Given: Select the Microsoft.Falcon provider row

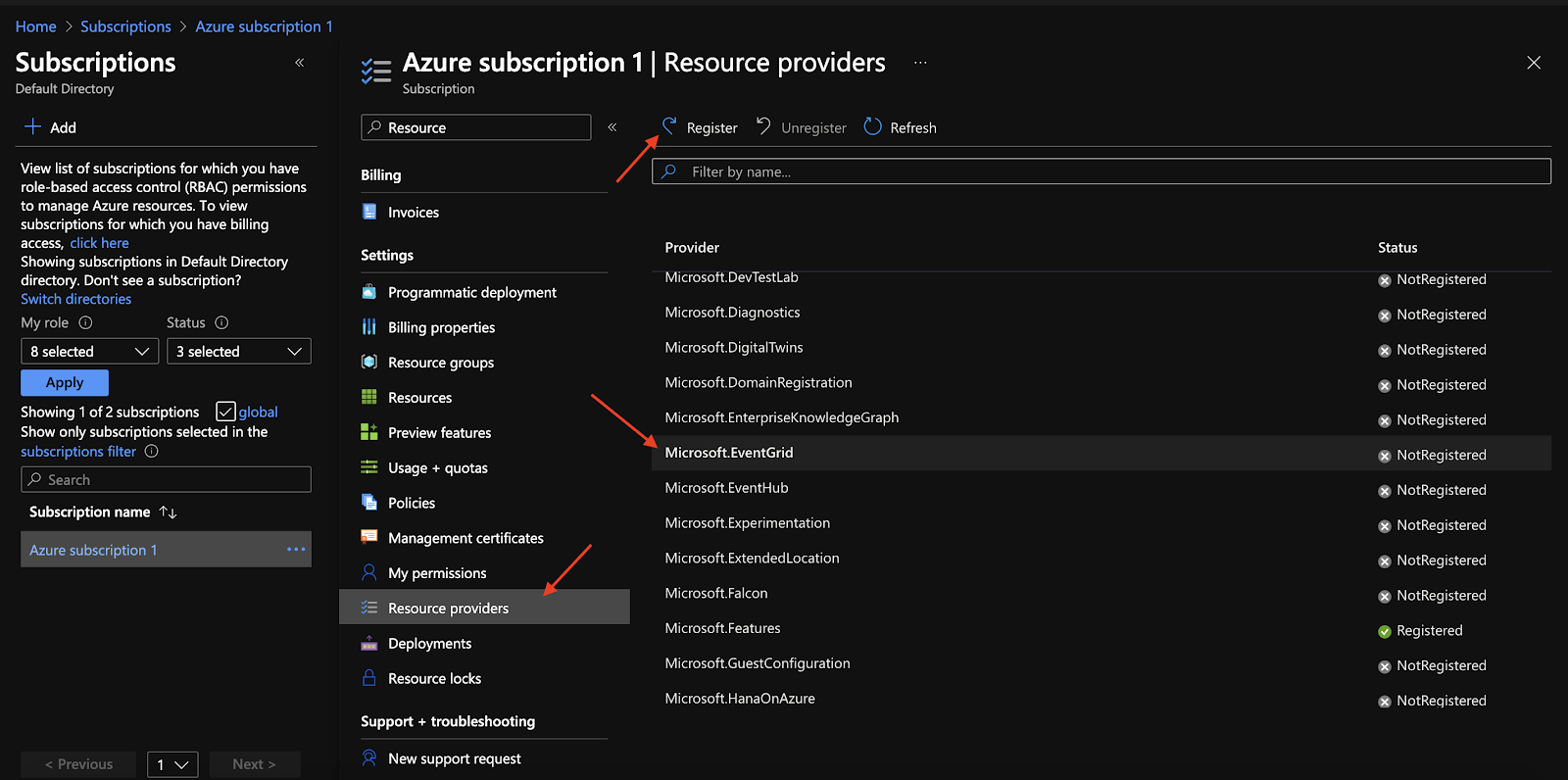Looking at the screenshot, I should [1102, 594].
